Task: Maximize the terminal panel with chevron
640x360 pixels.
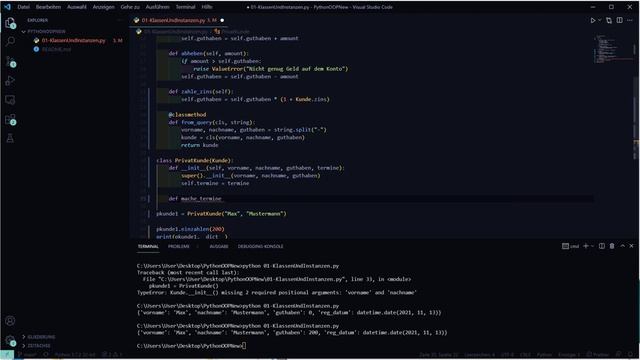Action: pos(622,246)
